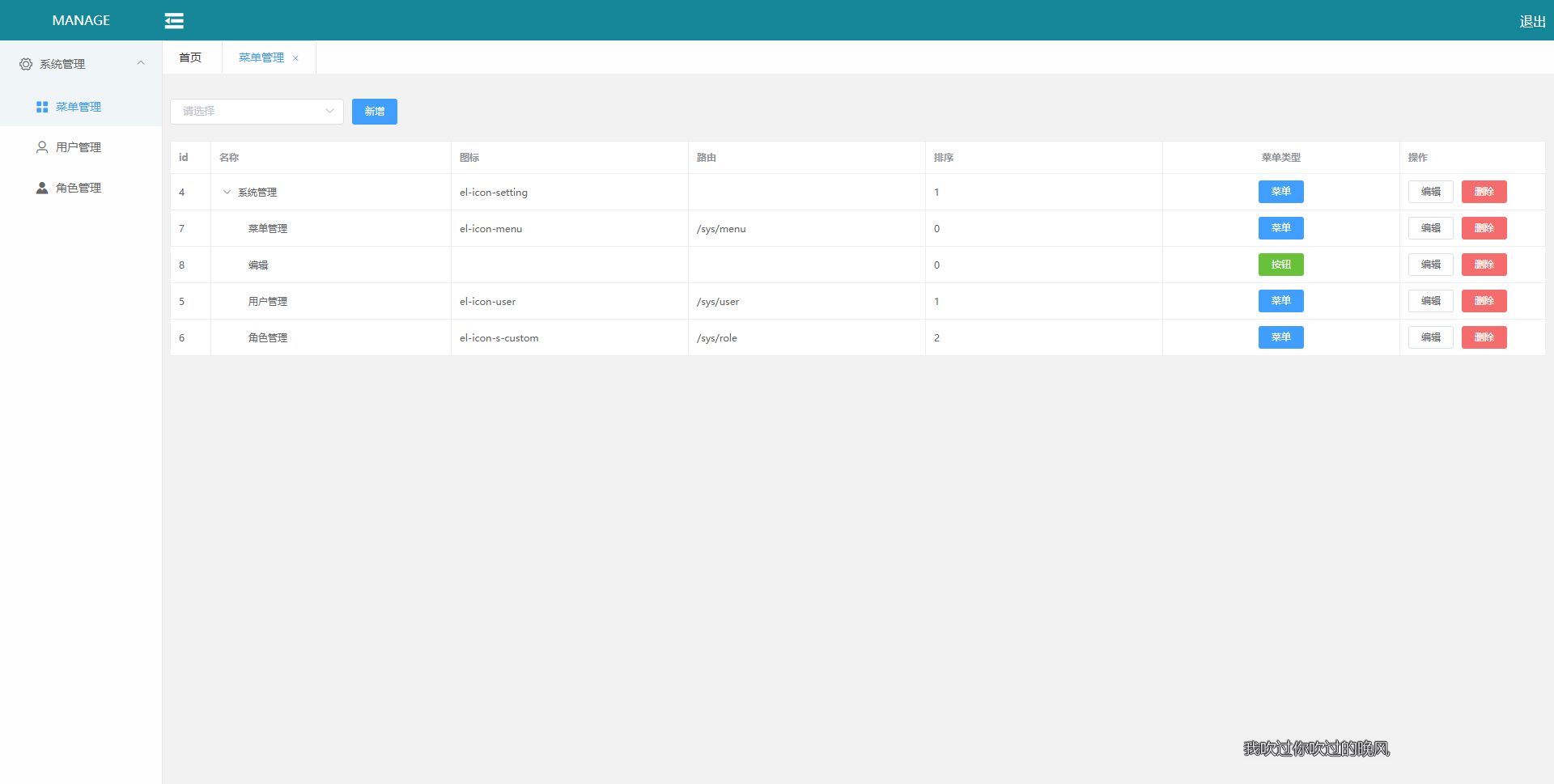Click the 菜单 tag in 角色管理 row
Screen dimensions: 1554x784
[1281, 337]
